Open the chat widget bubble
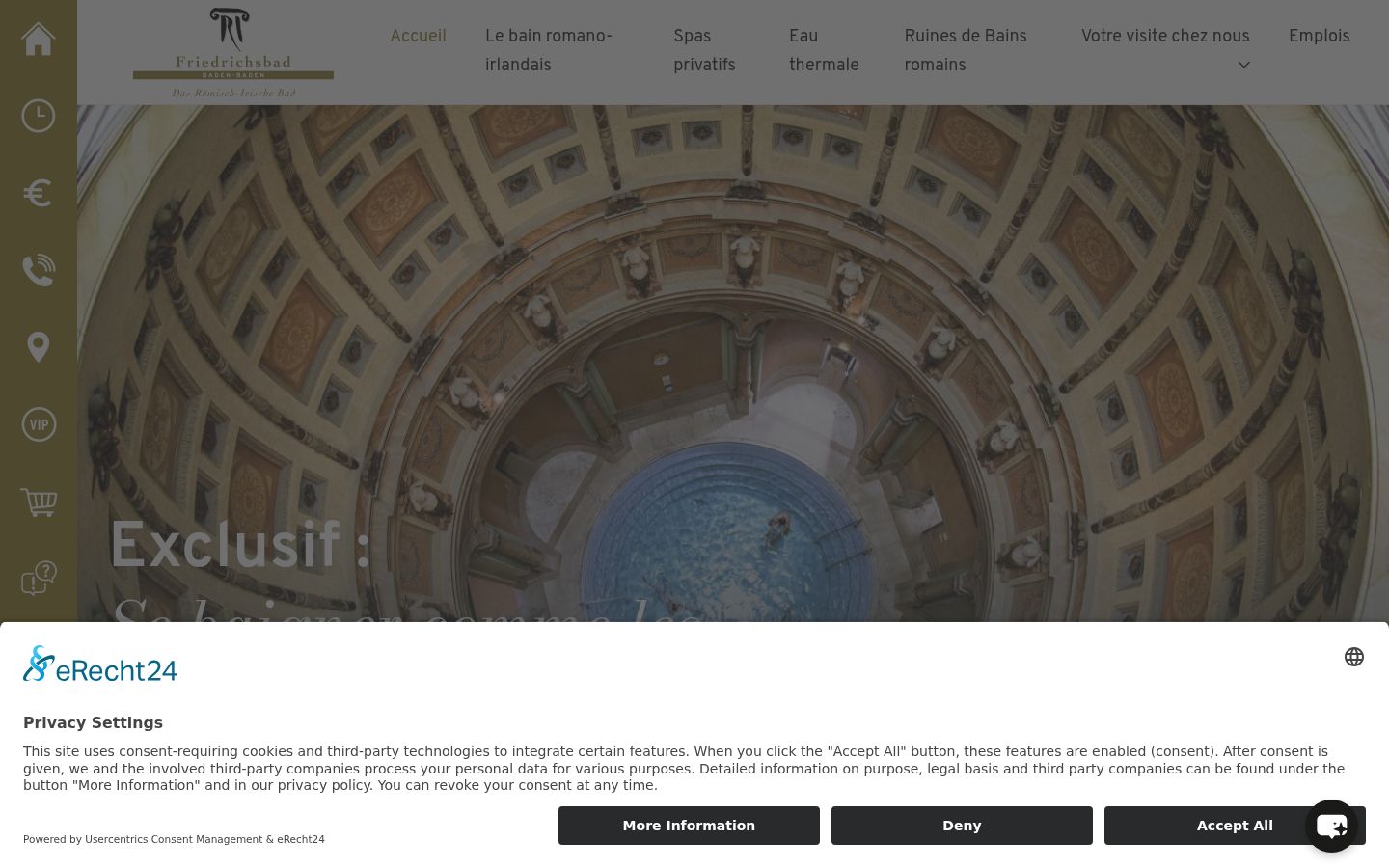Image resolution: width=1389 pixels, height=868 pixels. pyautogui.click(x=1331, y=826)
